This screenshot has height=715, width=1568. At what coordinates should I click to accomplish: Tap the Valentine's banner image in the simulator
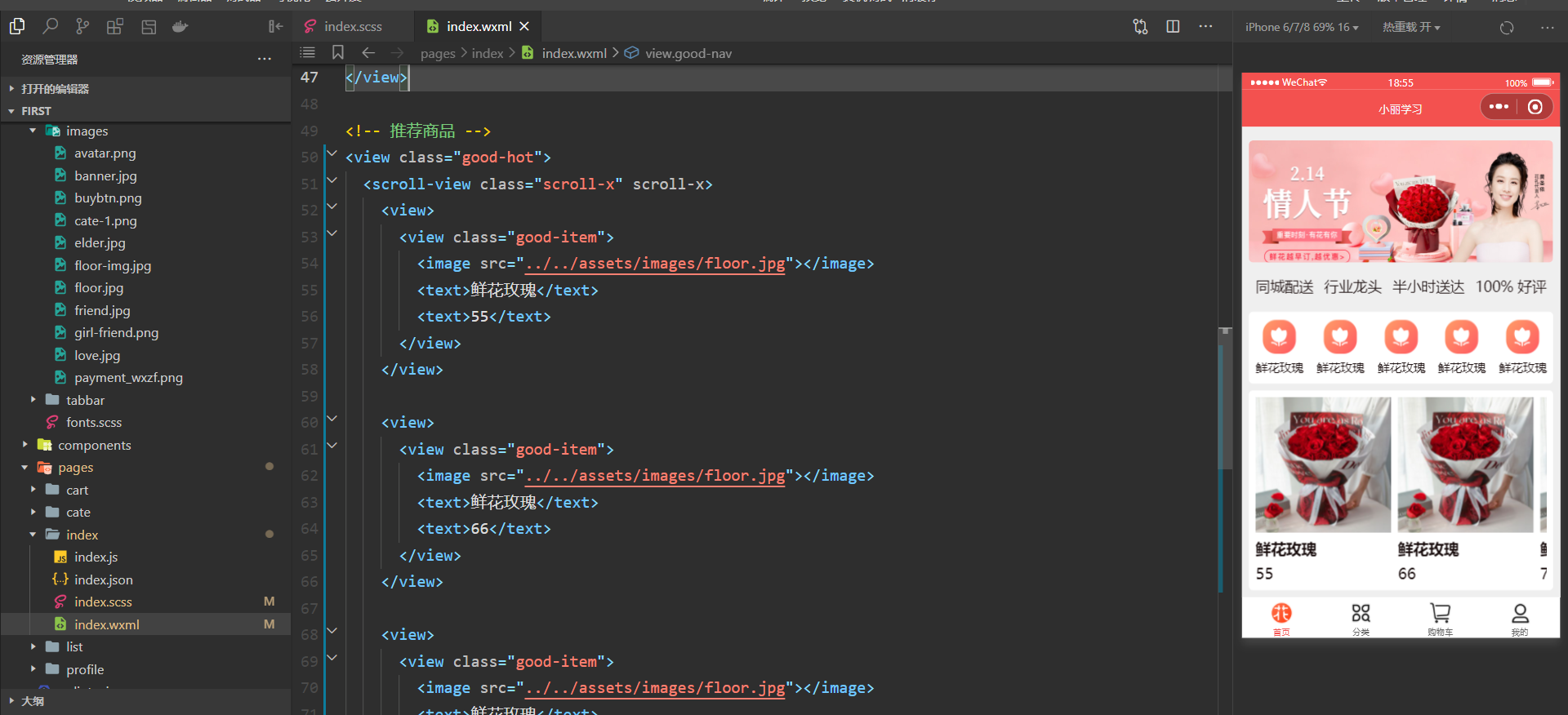(1401, 202)
